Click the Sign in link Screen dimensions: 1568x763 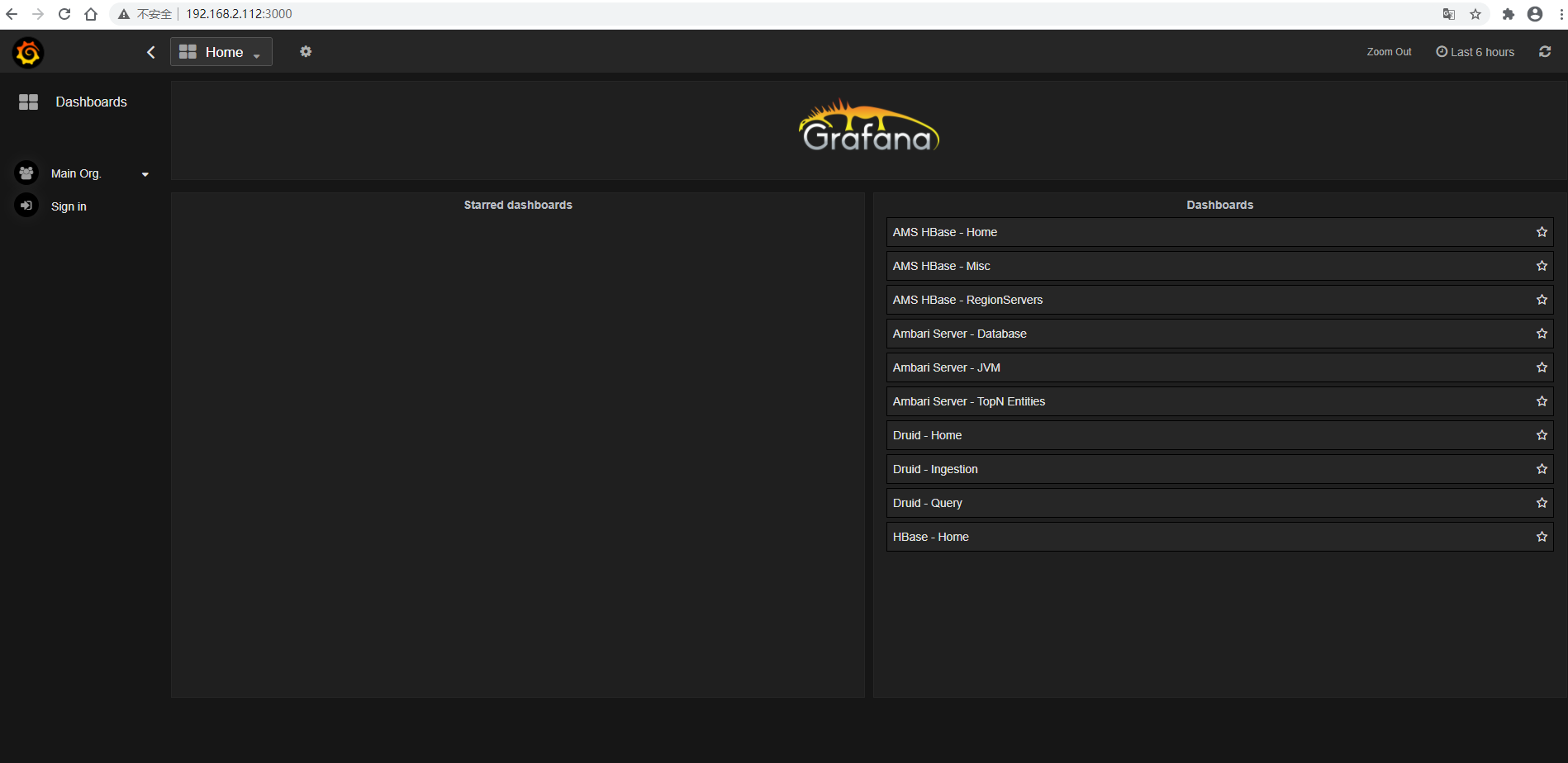tap(69, 206)
